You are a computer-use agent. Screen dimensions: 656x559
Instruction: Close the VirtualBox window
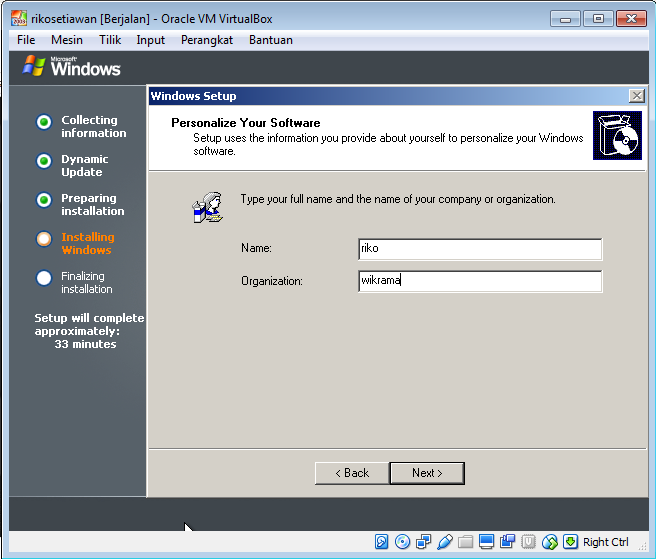[x=631, y=19]
